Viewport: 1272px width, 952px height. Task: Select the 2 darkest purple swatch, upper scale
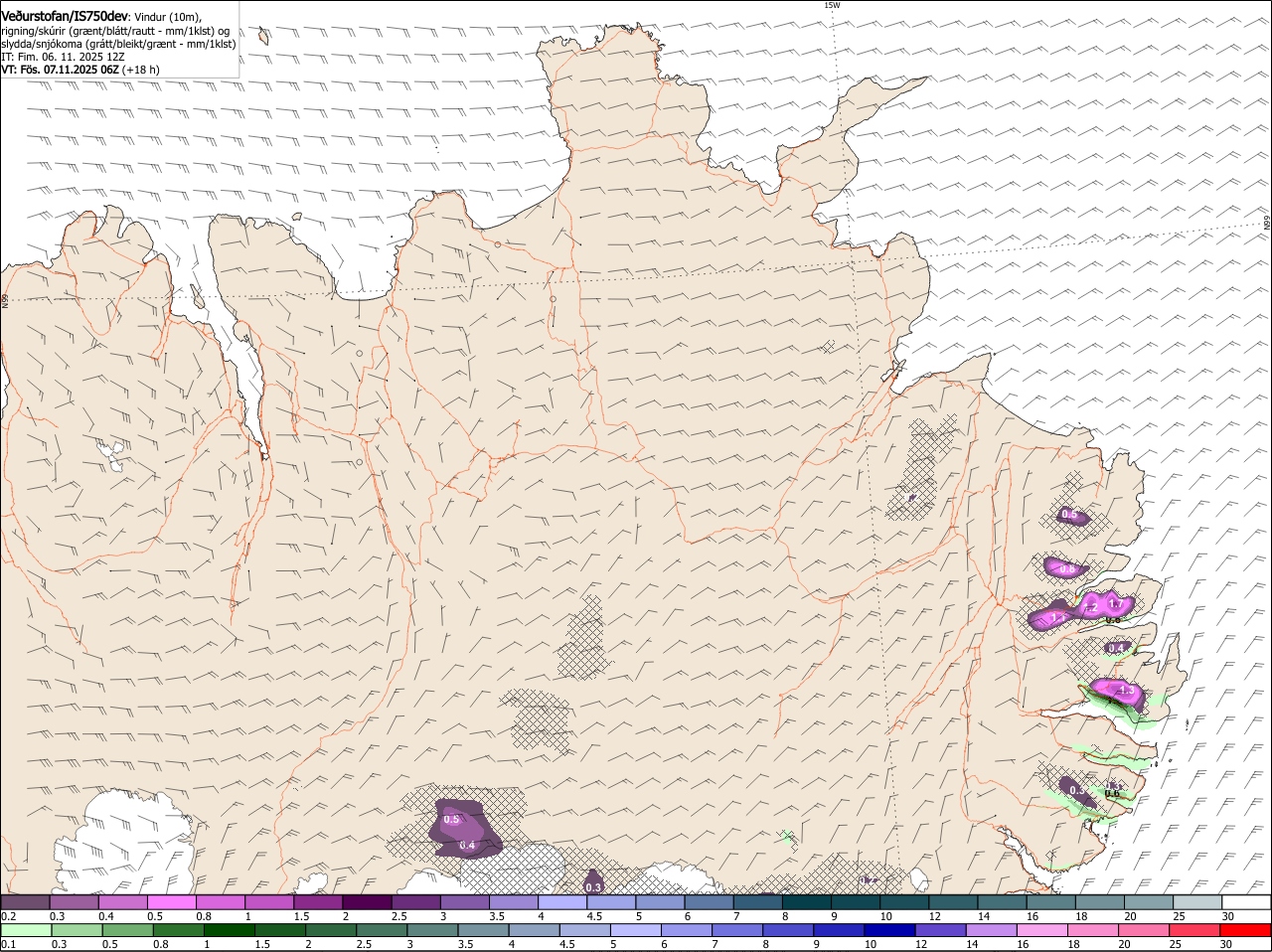pos(367,902)
